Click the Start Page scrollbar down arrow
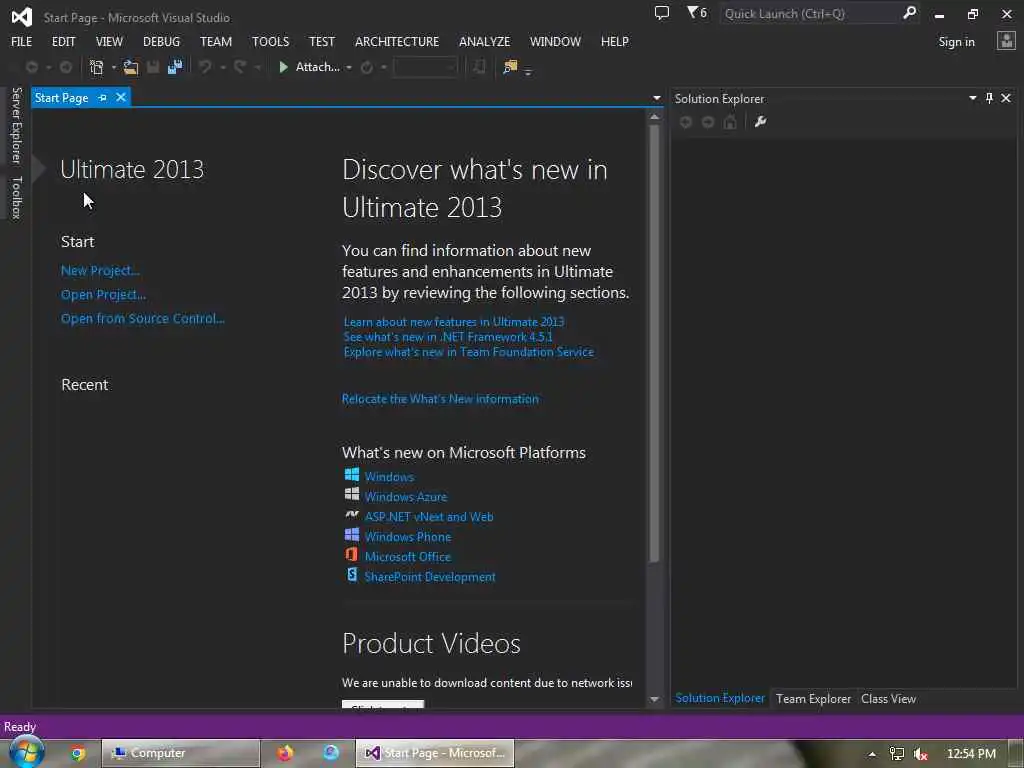1024x768 pixels. (x=654, y=699)
